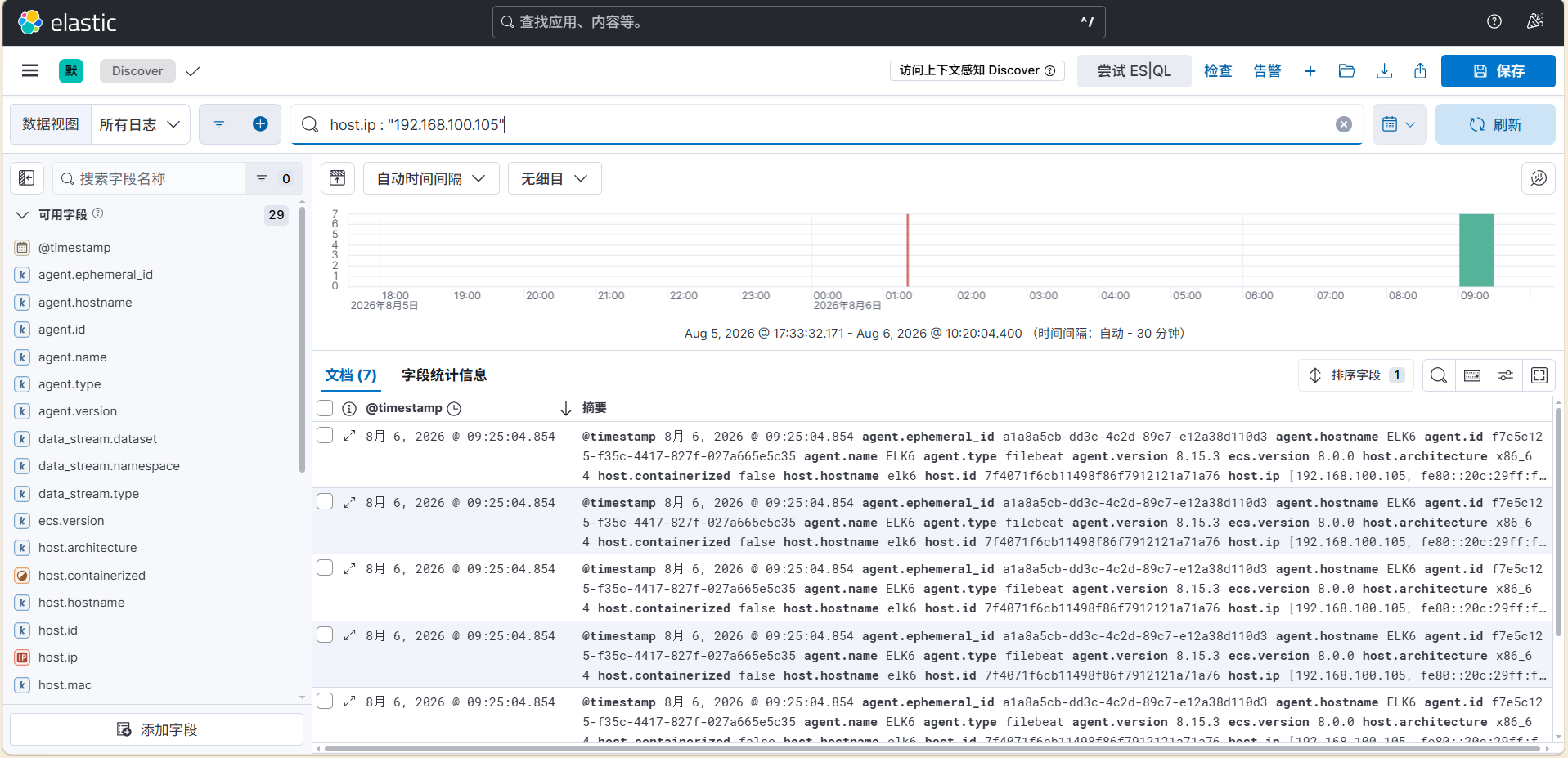1568x758 pixels.
Task: Open field type filter dropdown
Action: coord(273,178)
